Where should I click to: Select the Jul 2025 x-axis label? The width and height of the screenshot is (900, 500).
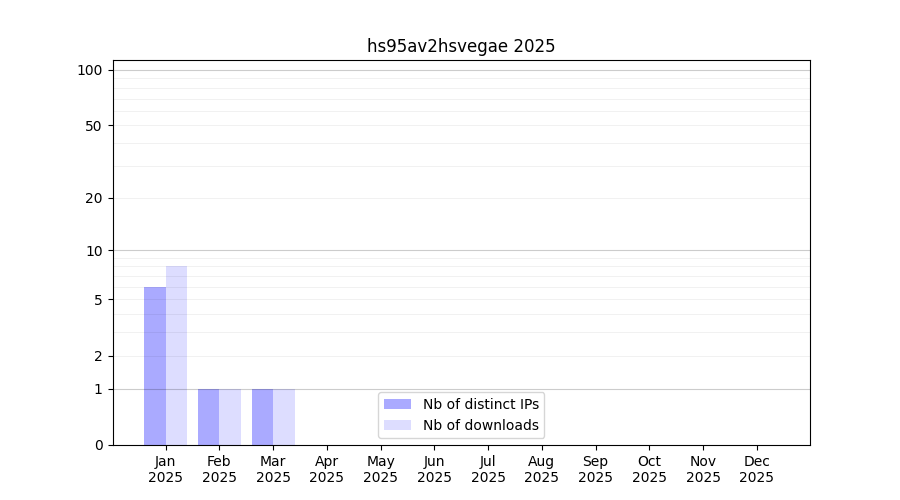click(488, 469)
